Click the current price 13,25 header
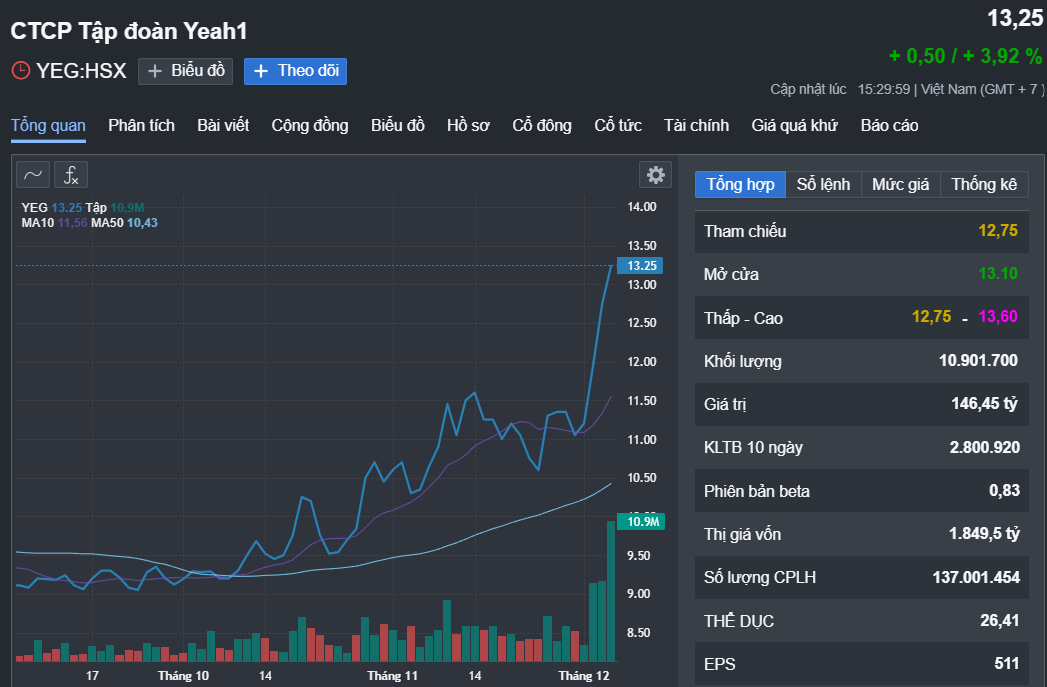This screenshot has height=687, width=1047. (x=1015, y=18)
